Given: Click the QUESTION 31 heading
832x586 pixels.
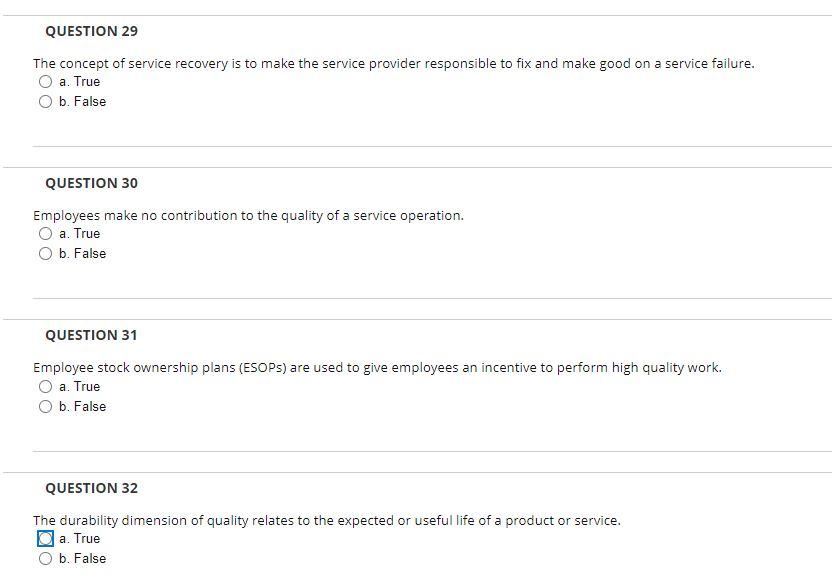Looking at the screenshot, I should (x=91, y=334).
